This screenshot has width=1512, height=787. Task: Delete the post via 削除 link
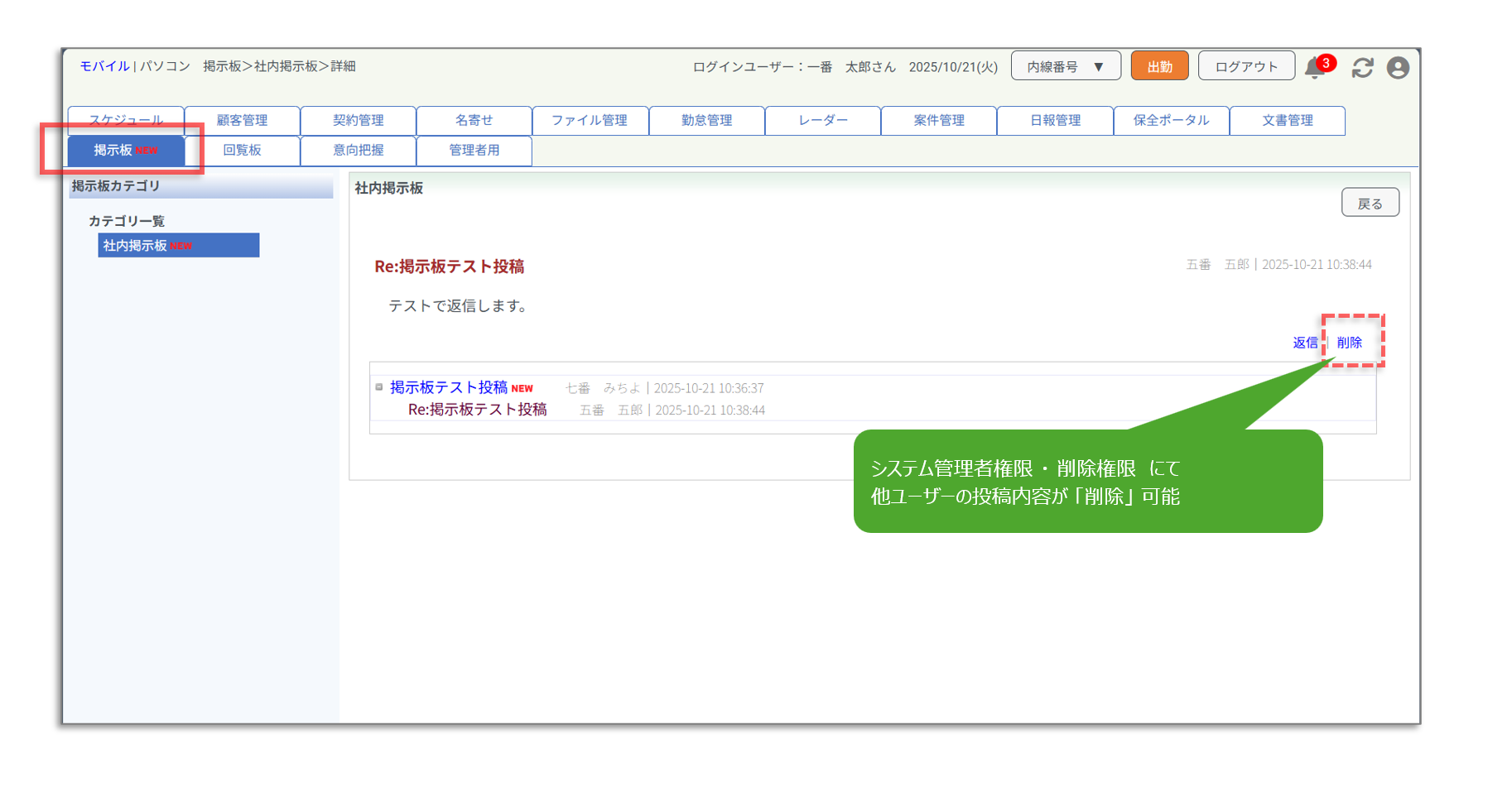(1349, 343)
